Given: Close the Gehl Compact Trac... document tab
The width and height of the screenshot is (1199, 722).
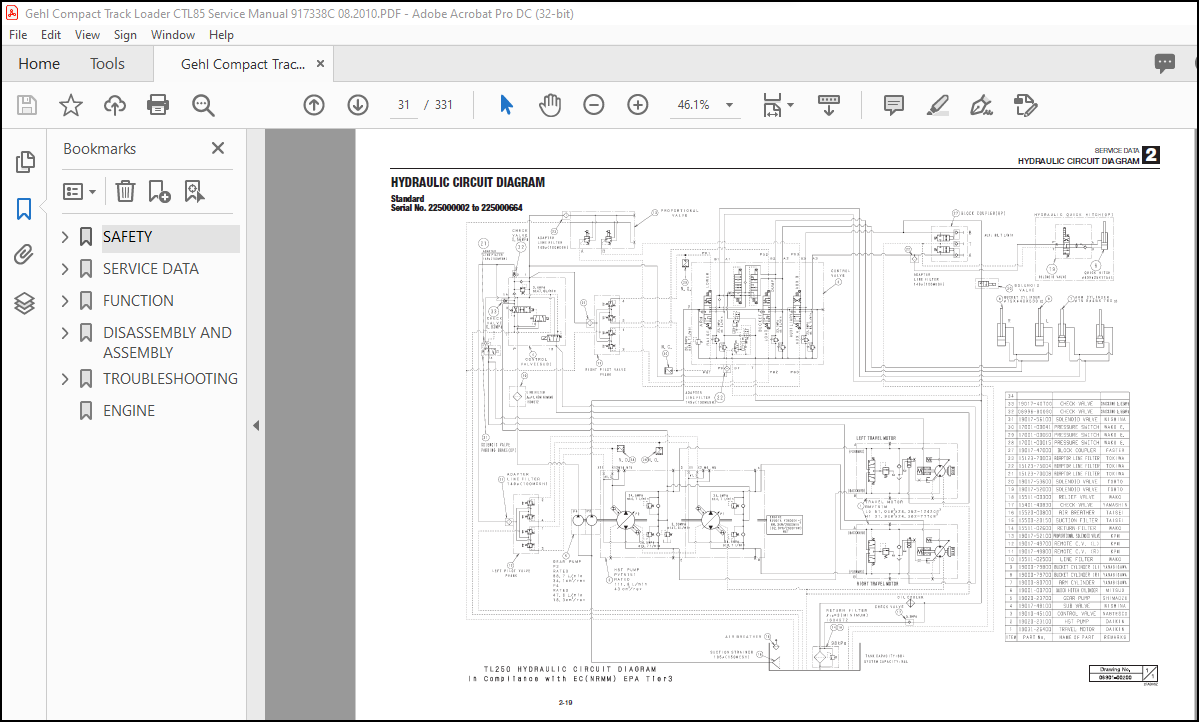Looking at the screenshot, I should (320, 64).
